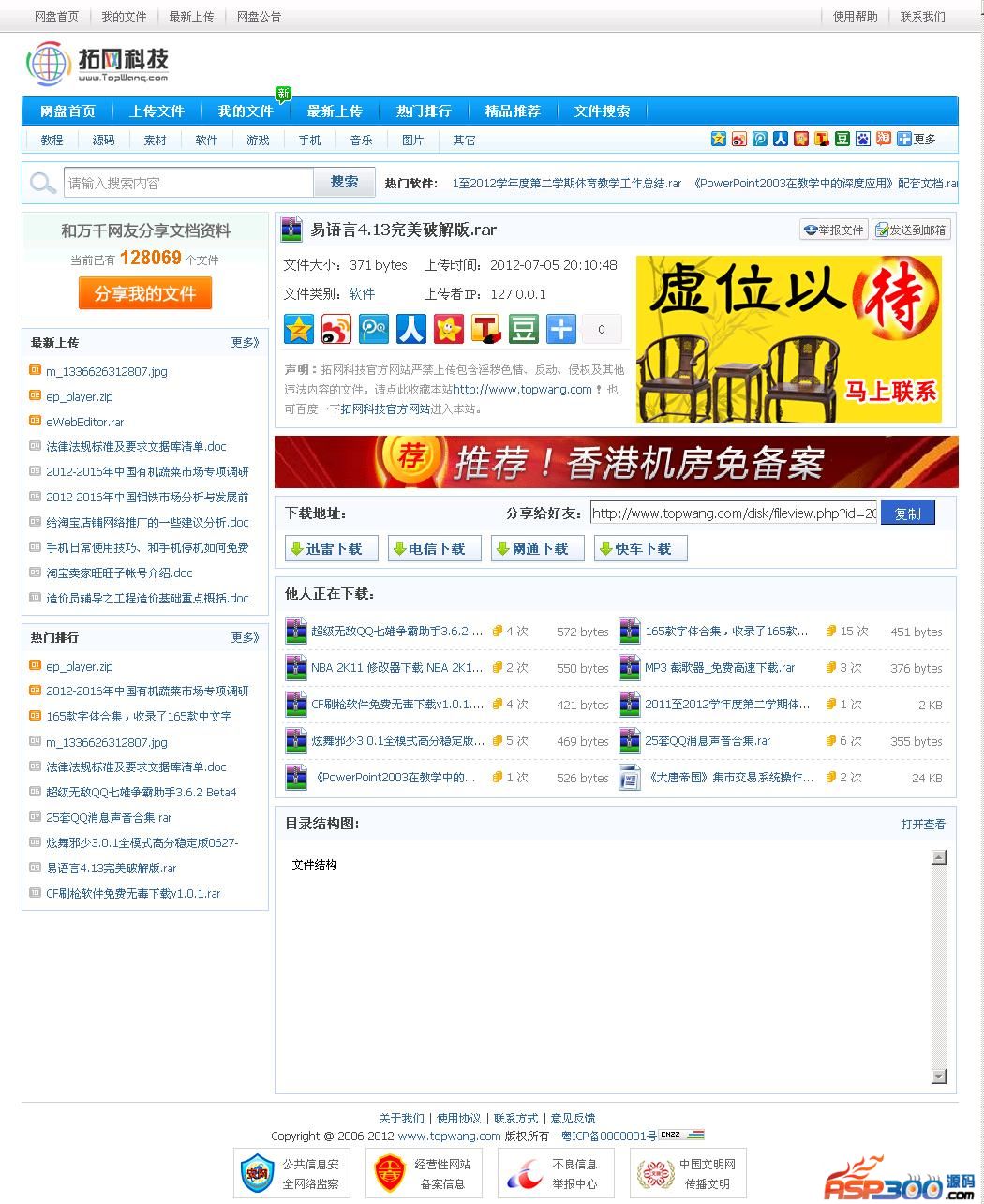Click the 中国文明网 badge
This screenshot has width=984, height=1204.
click(688, 1173)
